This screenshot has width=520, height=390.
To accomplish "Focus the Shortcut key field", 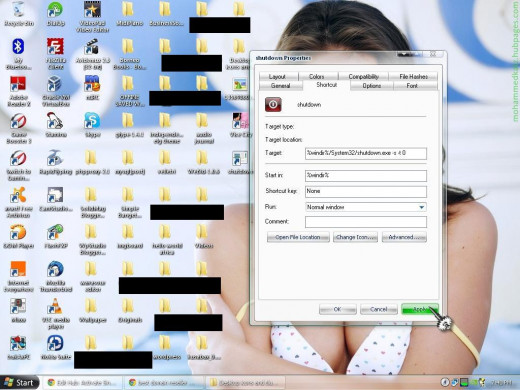I will [366, 191].
